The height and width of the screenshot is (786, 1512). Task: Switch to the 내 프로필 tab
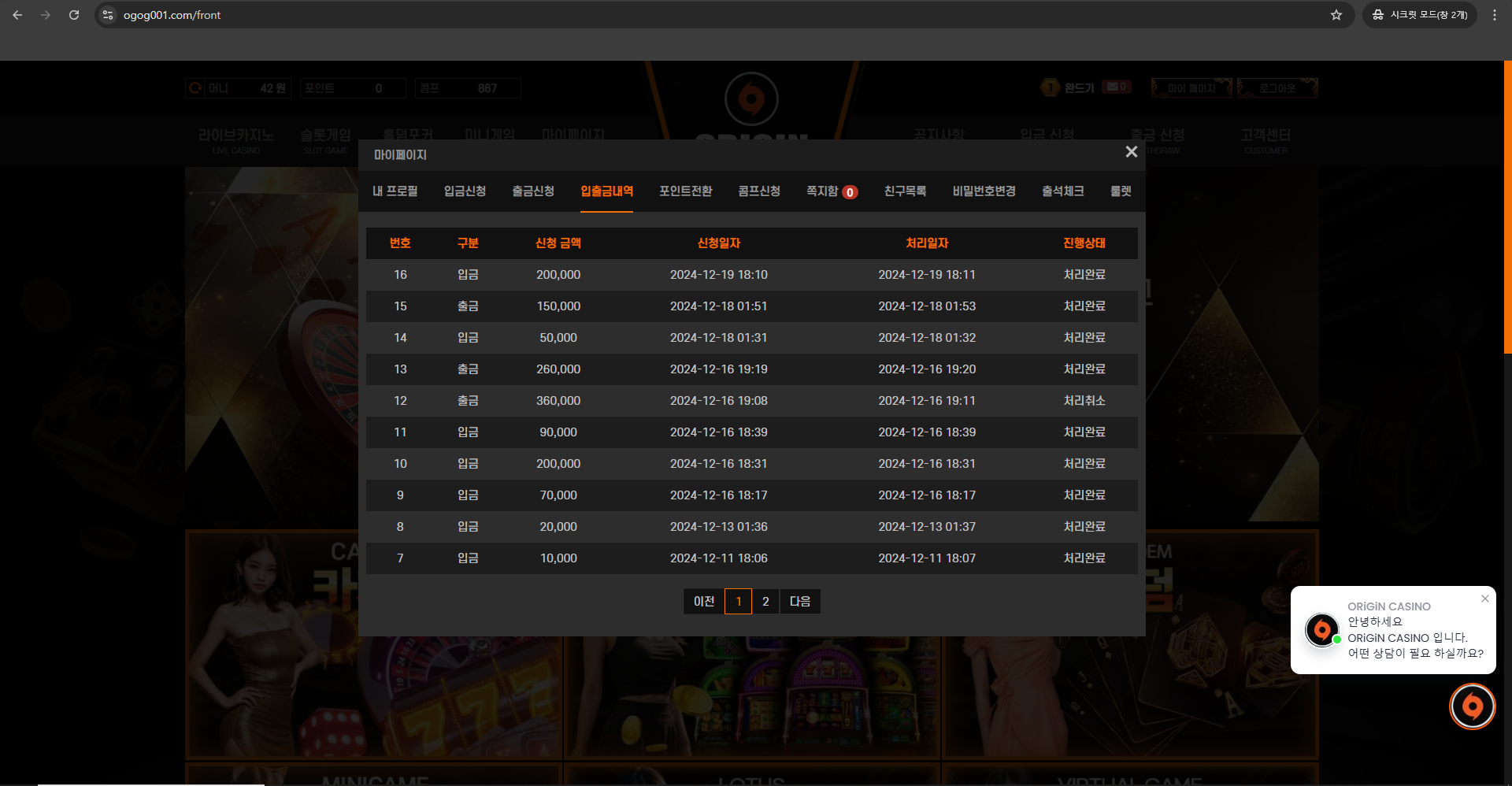pyautogui.click(x=395, y=191)
